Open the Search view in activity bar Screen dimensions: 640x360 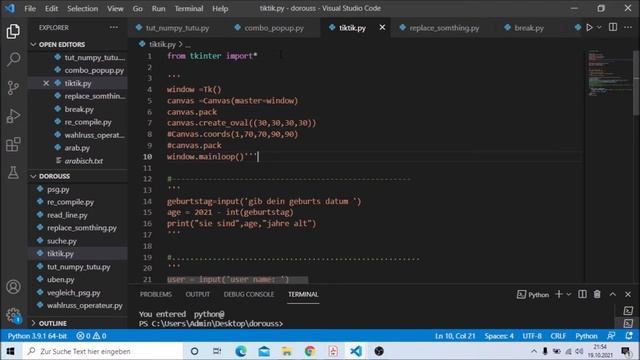tap(13, 60)
